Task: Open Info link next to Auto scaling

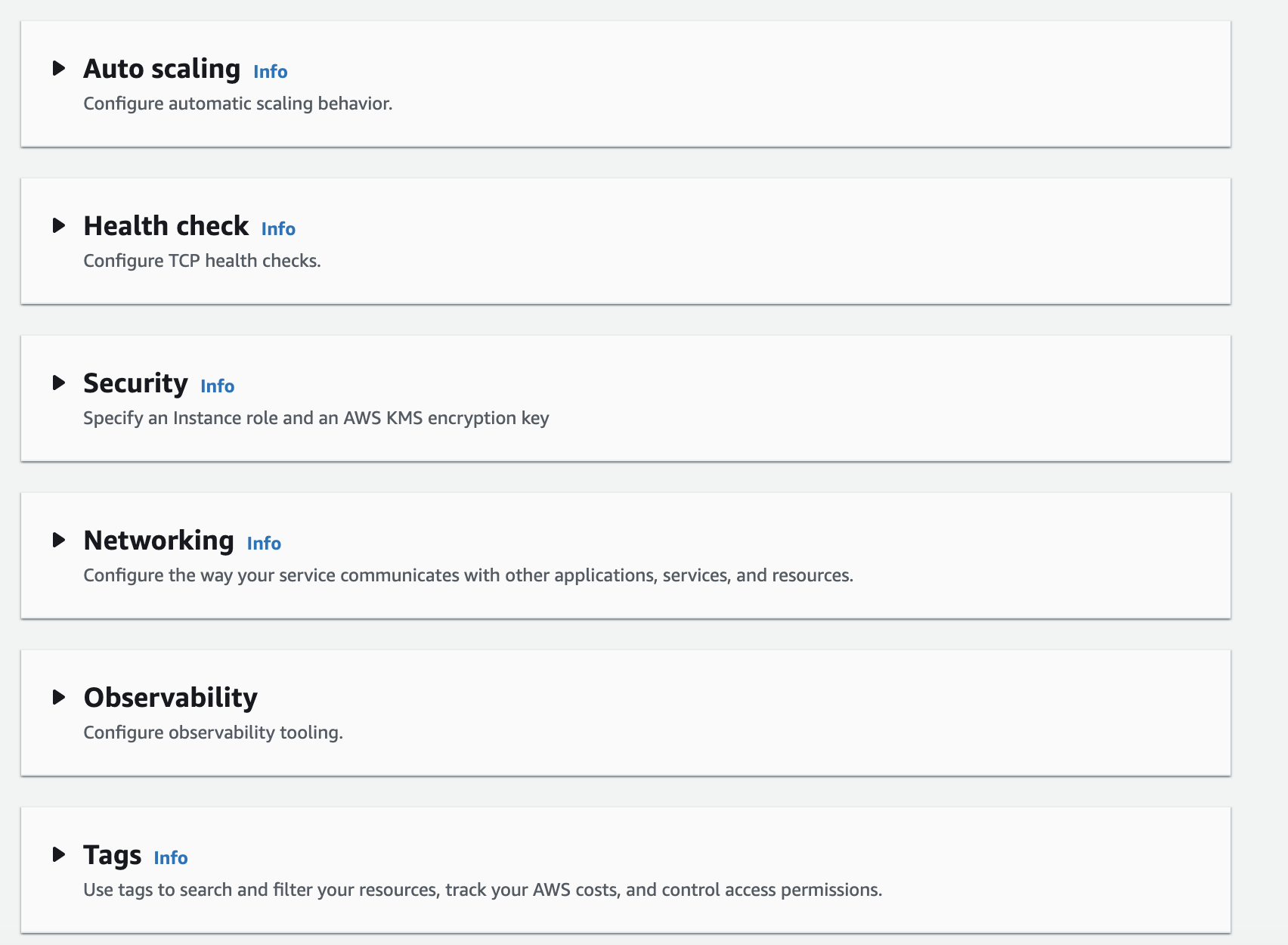Action: (271, 72)
